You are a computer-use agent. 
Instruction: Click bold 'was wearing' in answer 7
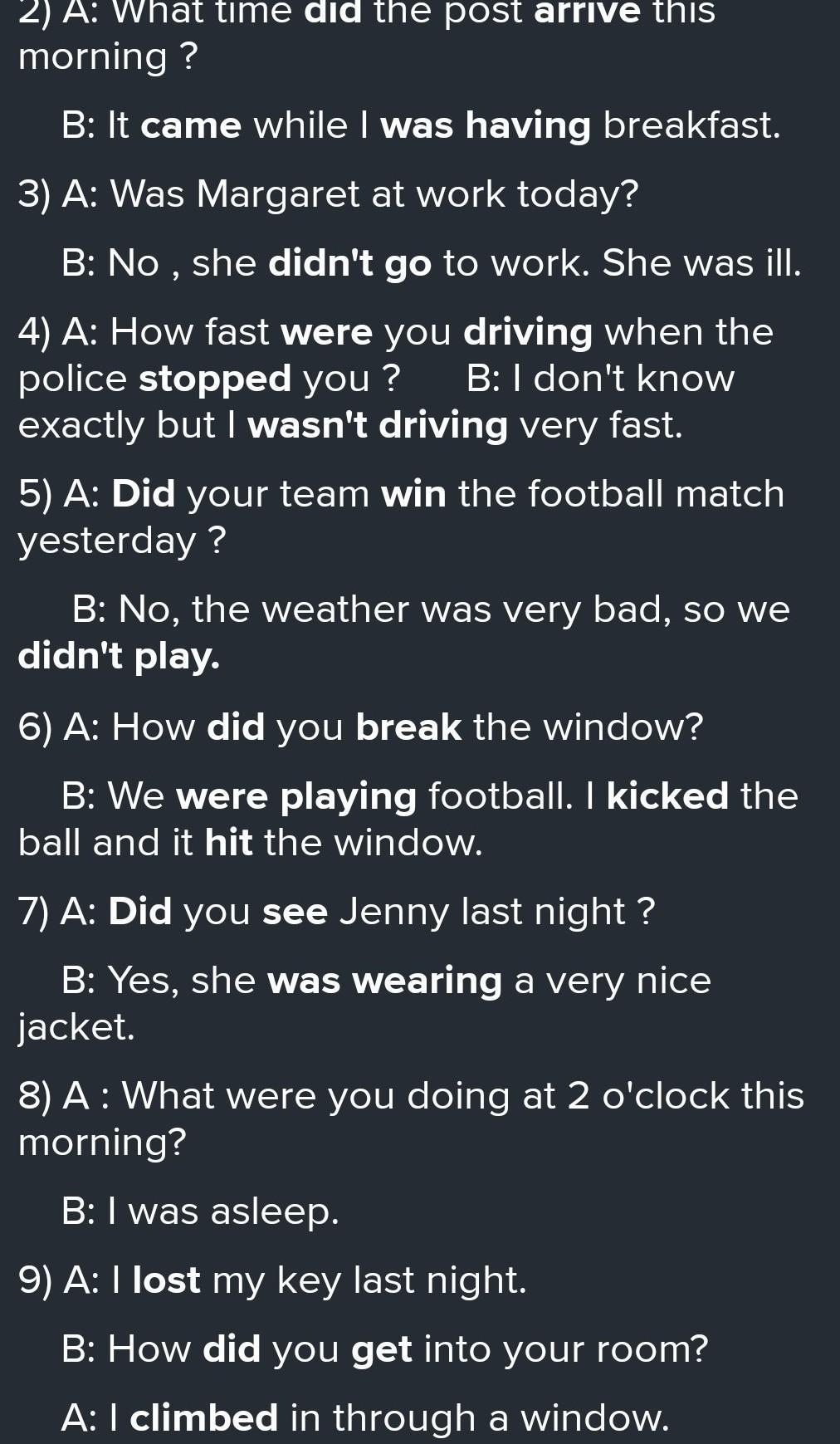tap(385, 981)
